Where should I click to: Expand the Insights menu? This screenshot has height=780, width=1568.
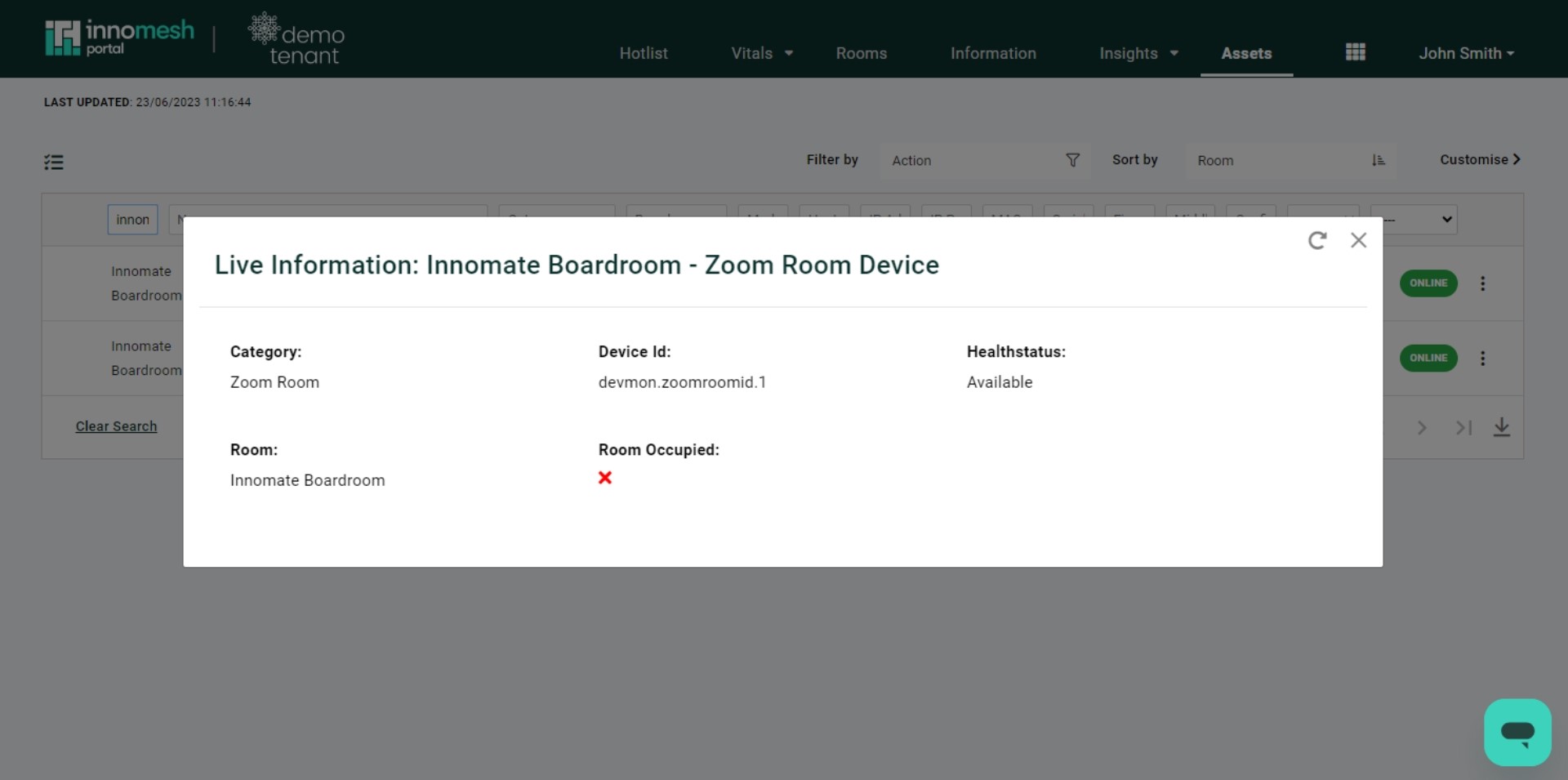click(1138, 53)
